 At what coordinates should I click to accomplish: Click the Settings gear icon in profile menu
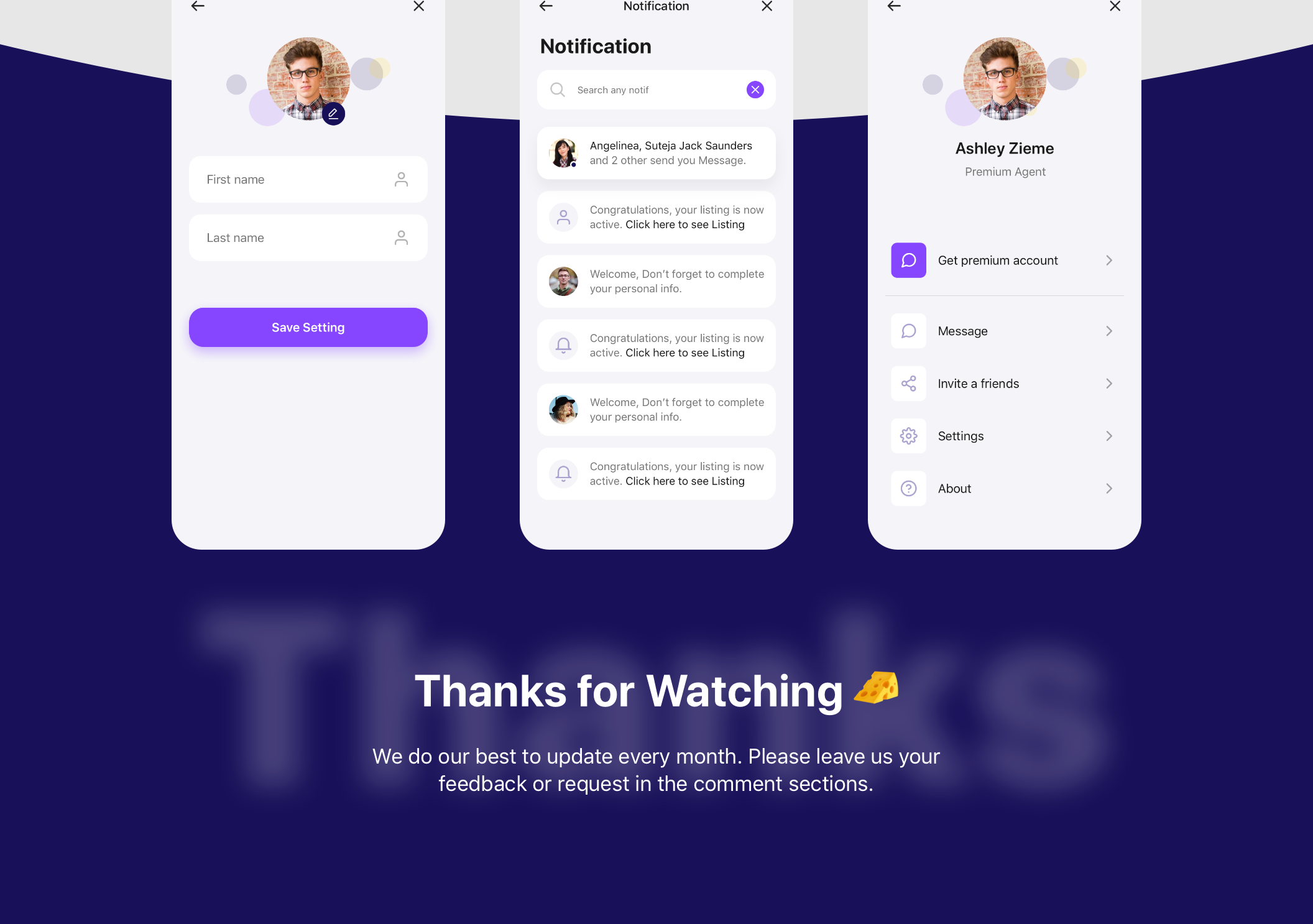[908, 435]
